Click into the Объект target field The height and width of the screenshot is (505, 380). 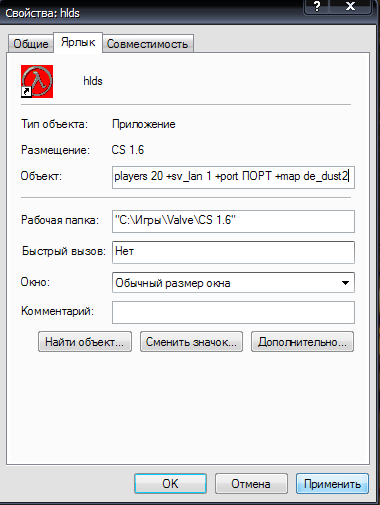pyautogui.click(x=233, y=177)
